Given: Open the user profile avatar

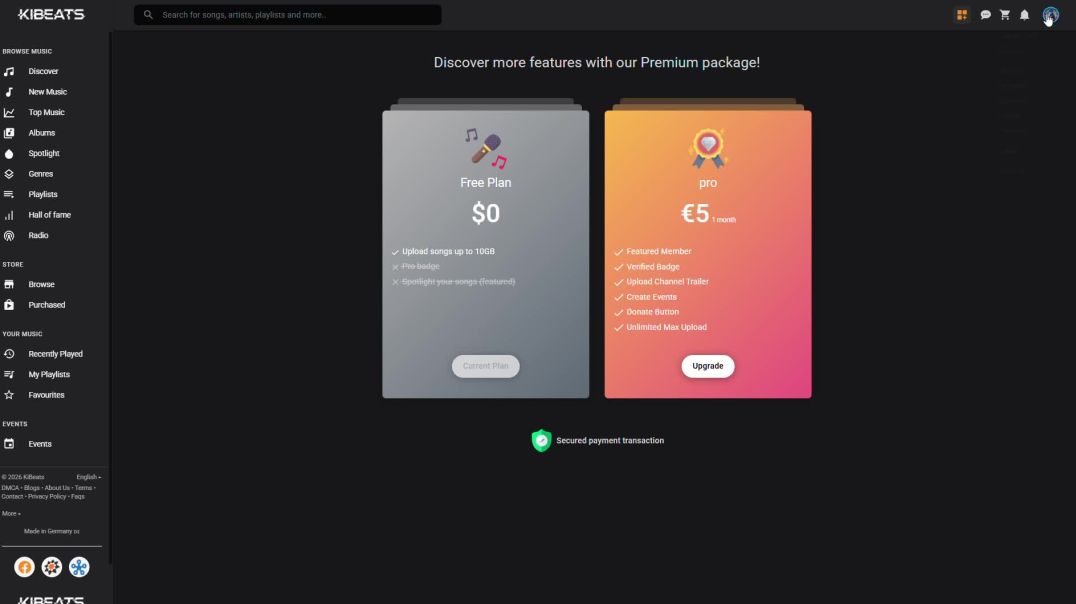Looking at the screenshot, I should tap(1050, 15).
